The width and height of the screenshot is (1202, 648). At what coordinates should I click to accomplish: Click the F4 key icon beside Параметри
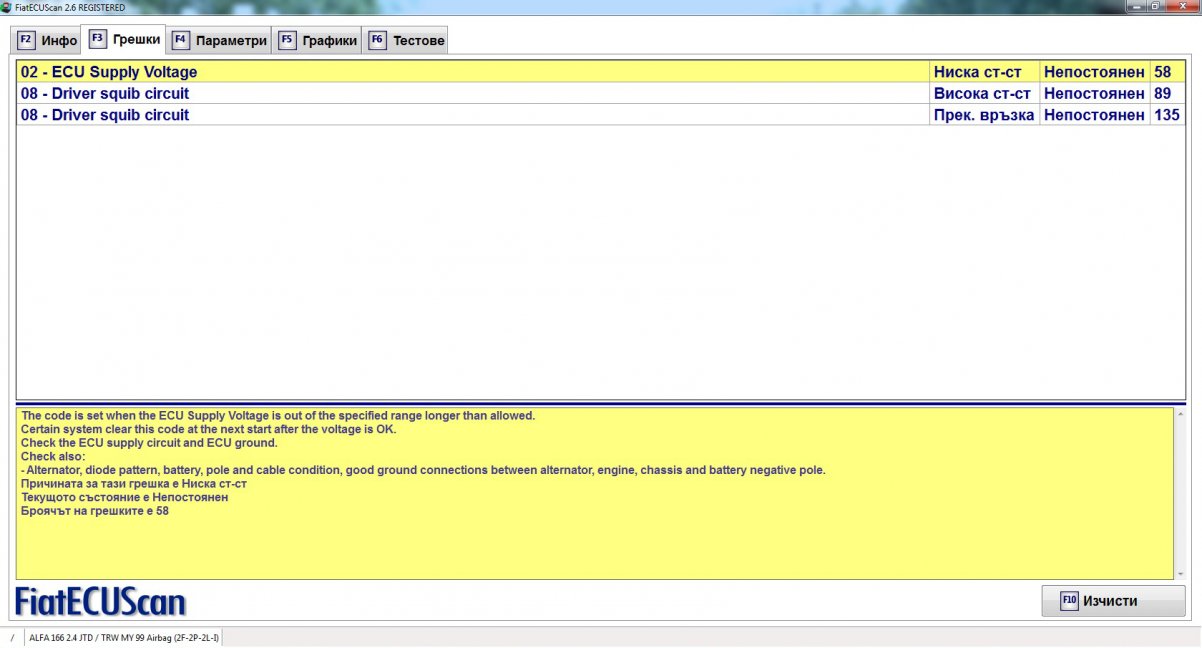pos(181,41)
